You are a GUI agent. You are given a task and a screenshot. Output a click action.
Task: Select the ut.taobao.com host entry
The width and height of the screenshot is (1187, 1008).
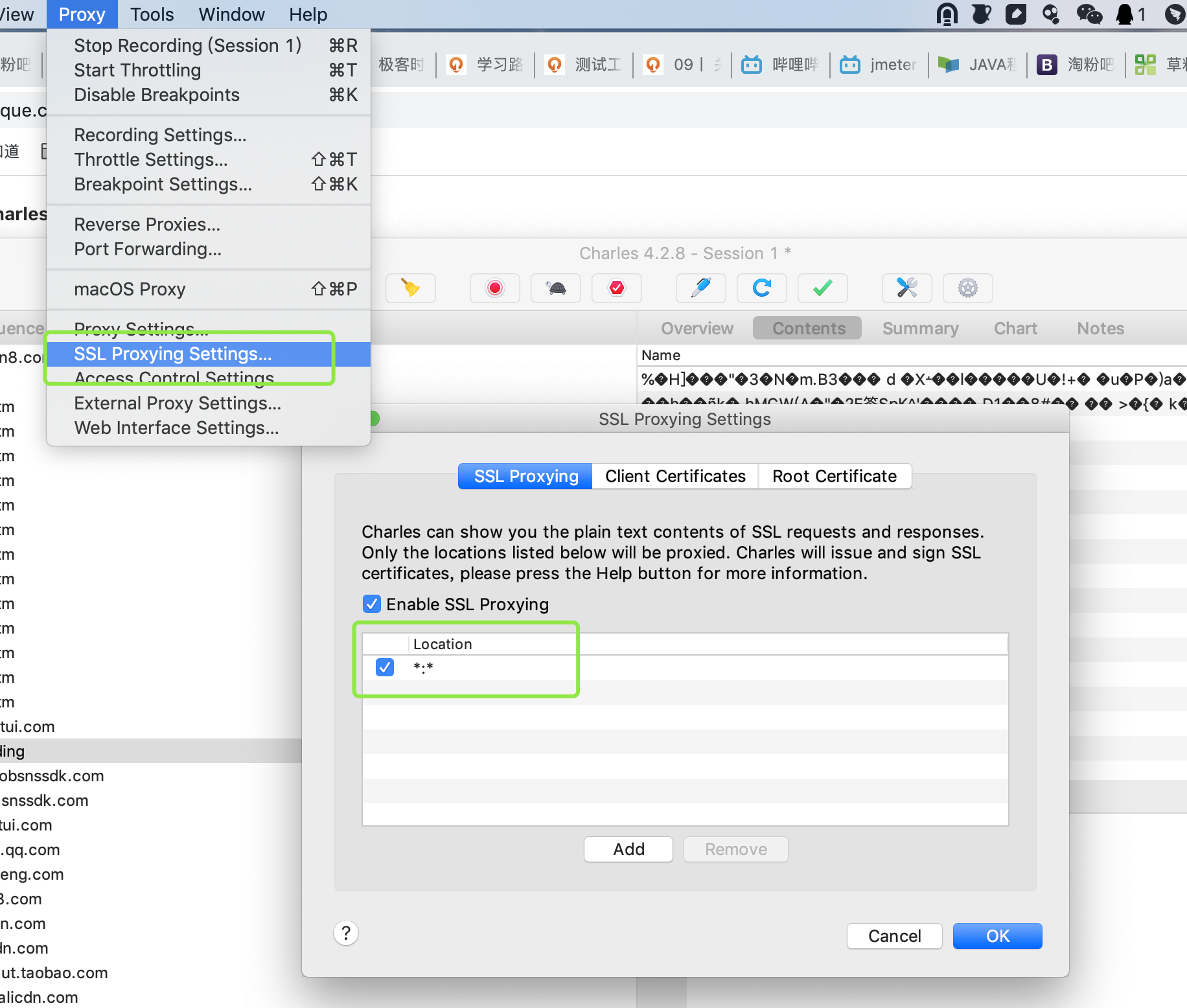[x=54, y=973]
